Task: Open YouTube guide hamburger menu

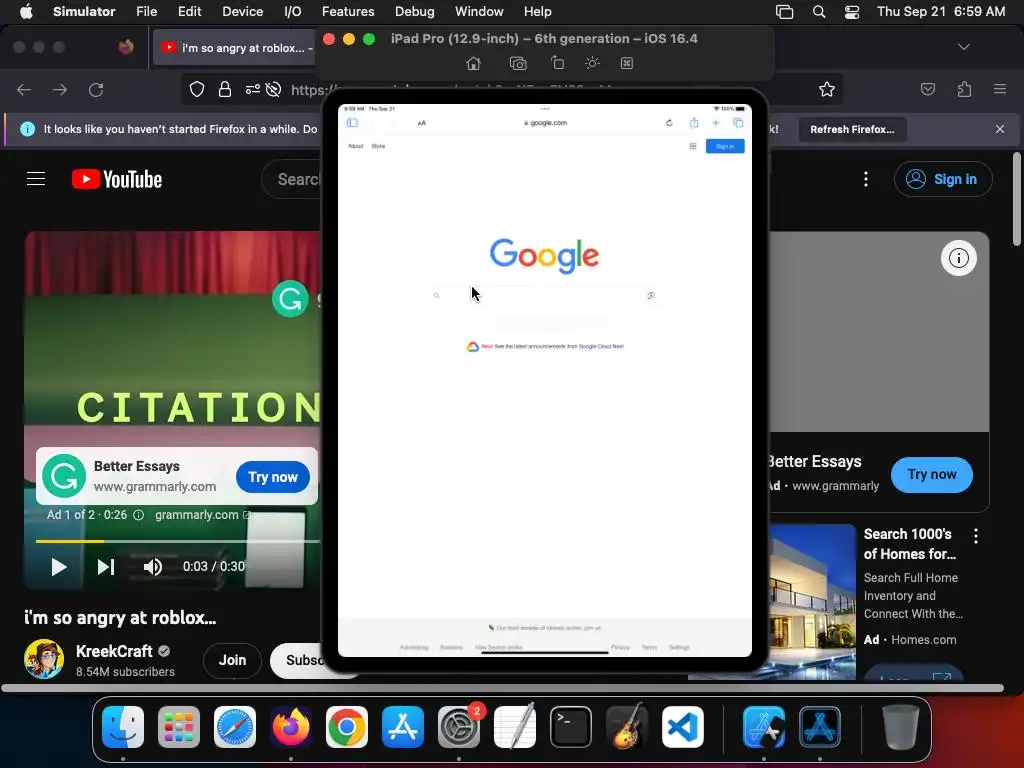Action: coord(36,179)
